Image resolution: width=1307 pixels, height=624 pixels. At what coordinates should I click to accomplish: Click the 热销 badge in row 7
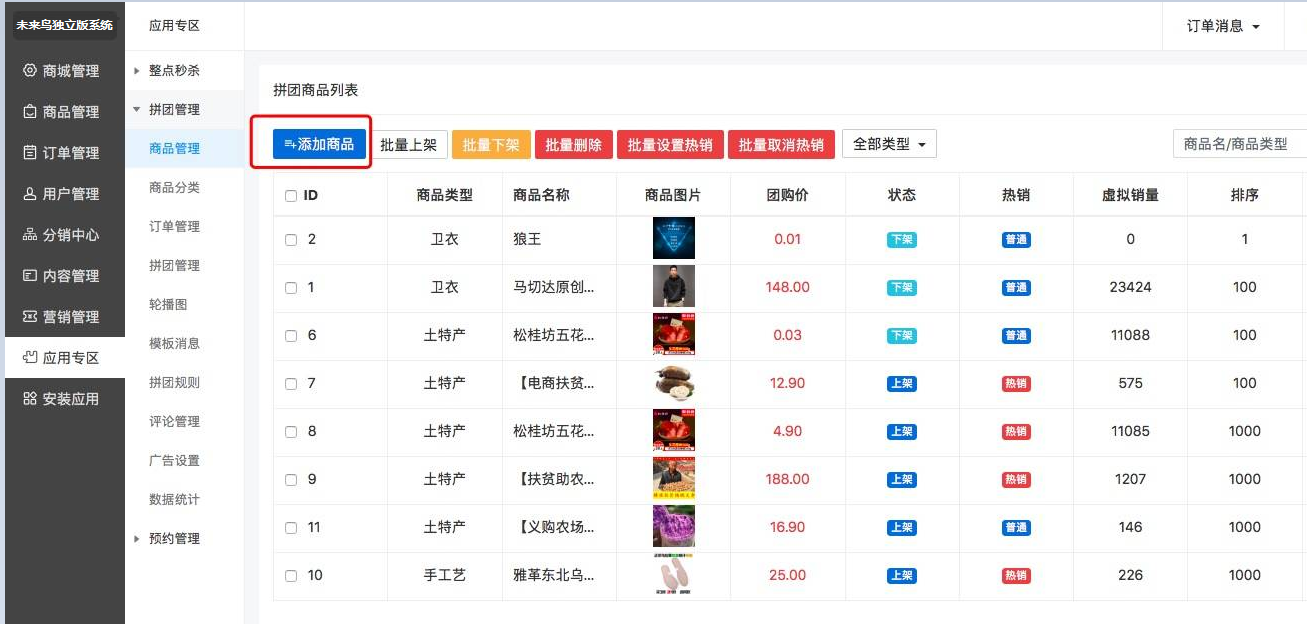tap(1016, 384)
